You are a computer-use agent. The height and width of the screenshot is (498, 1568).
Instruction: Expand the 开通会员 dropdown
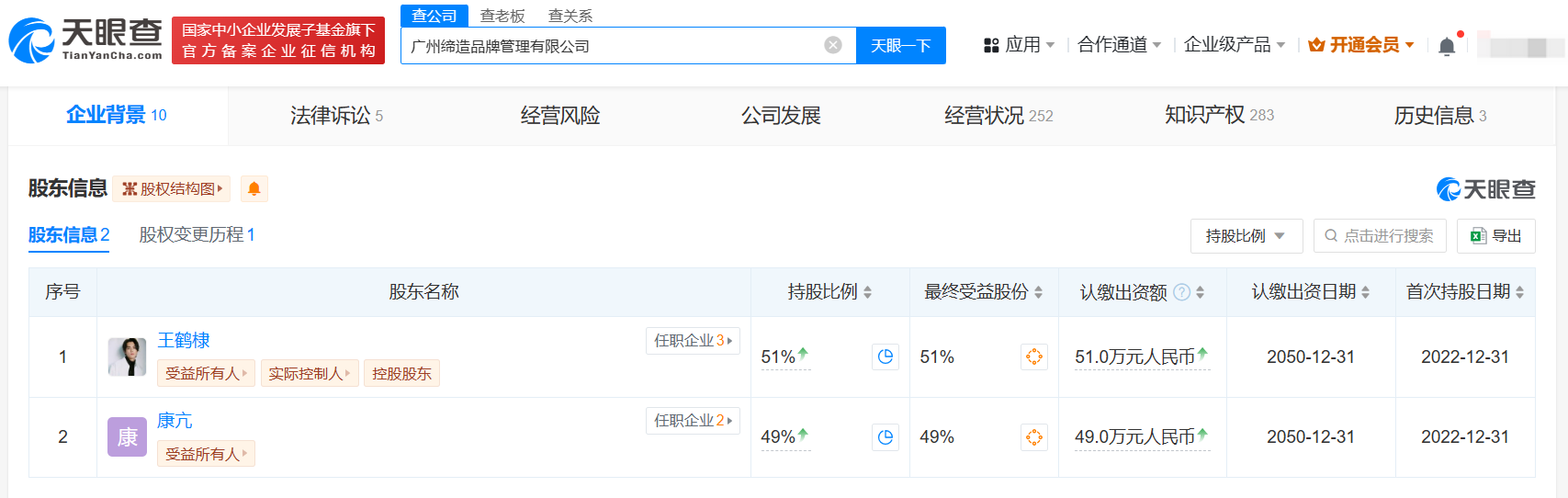pos(1409,45)
